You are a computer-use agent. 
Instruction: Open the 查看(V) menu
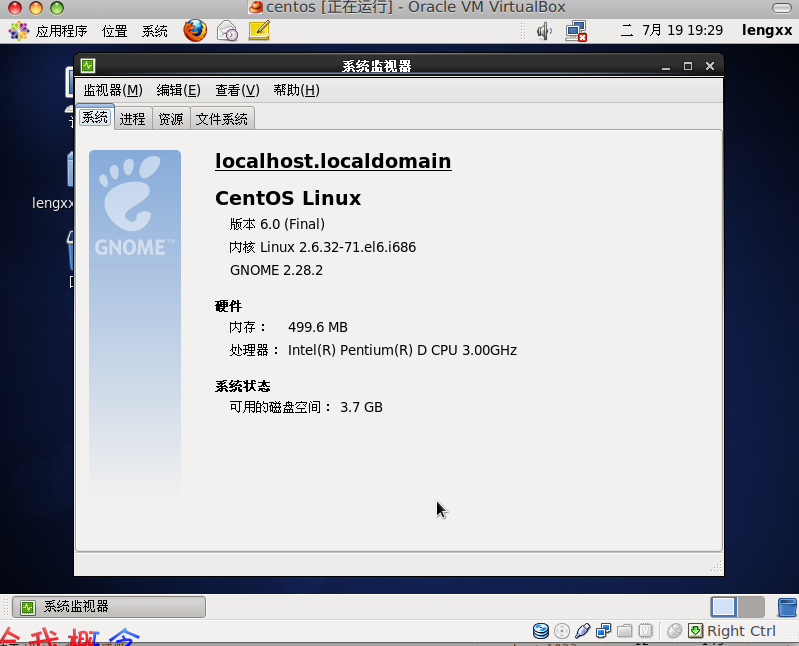[x=237, y=90]
